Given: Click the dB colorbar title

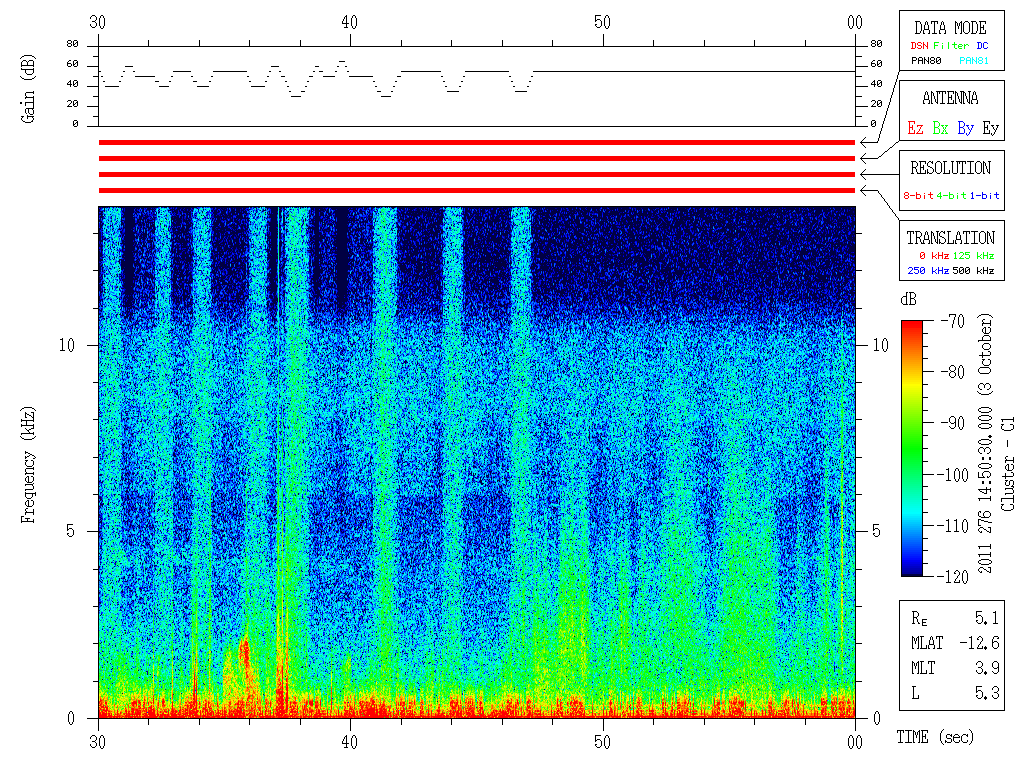Looking at the screenshot, I should 908,299.
